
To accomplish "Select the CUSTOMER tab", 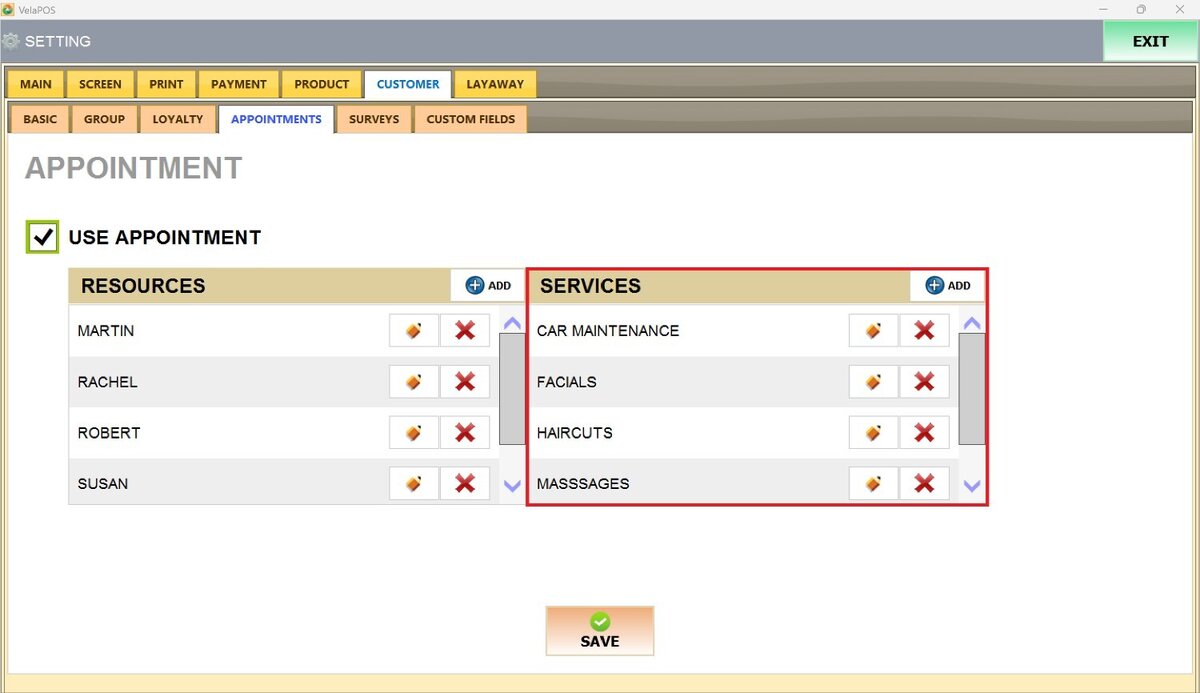I will coord(408,84).
